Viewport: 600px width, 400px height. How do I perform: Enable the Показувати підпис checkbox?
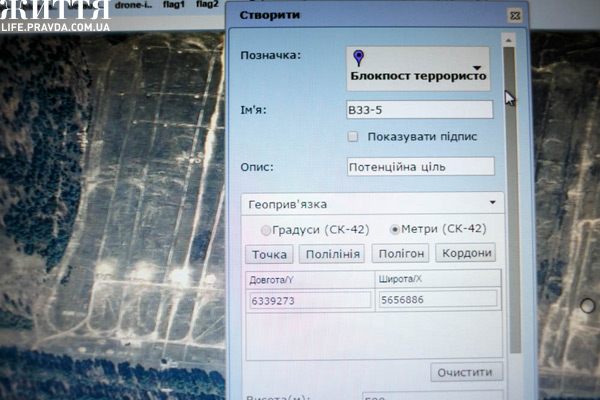click(352, 137)
